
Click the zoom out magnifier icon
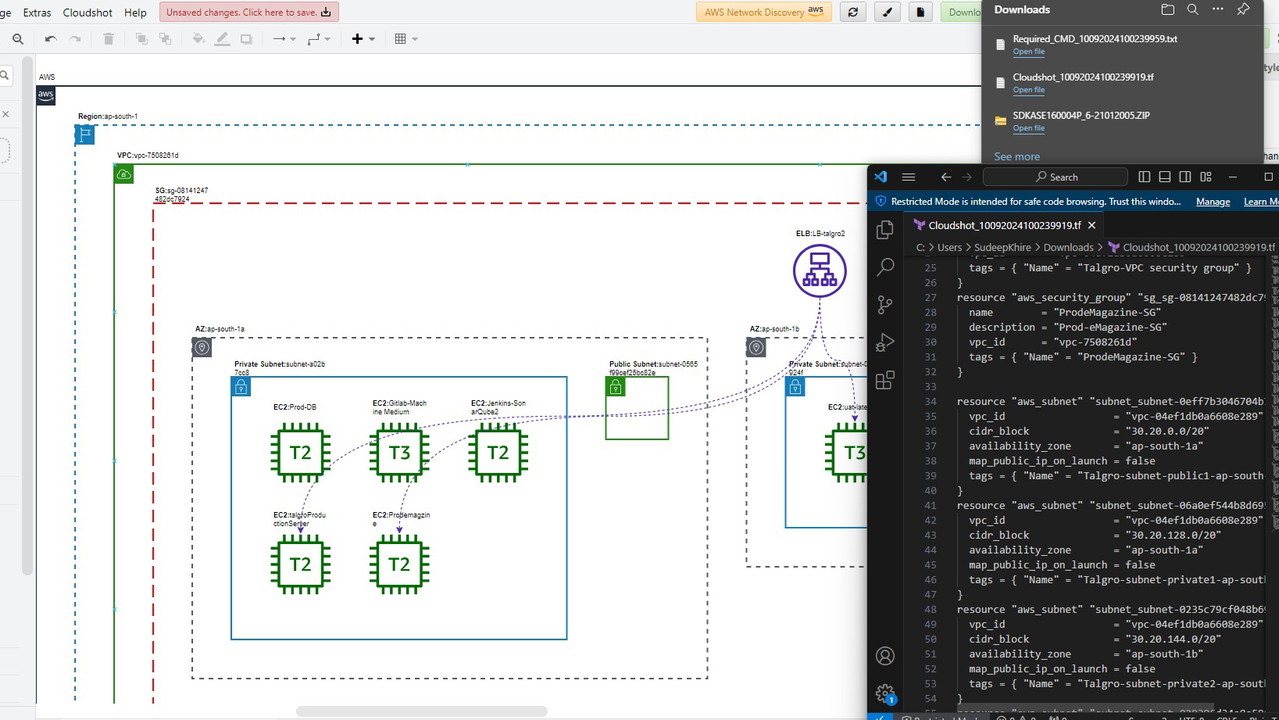pos(18,39)
